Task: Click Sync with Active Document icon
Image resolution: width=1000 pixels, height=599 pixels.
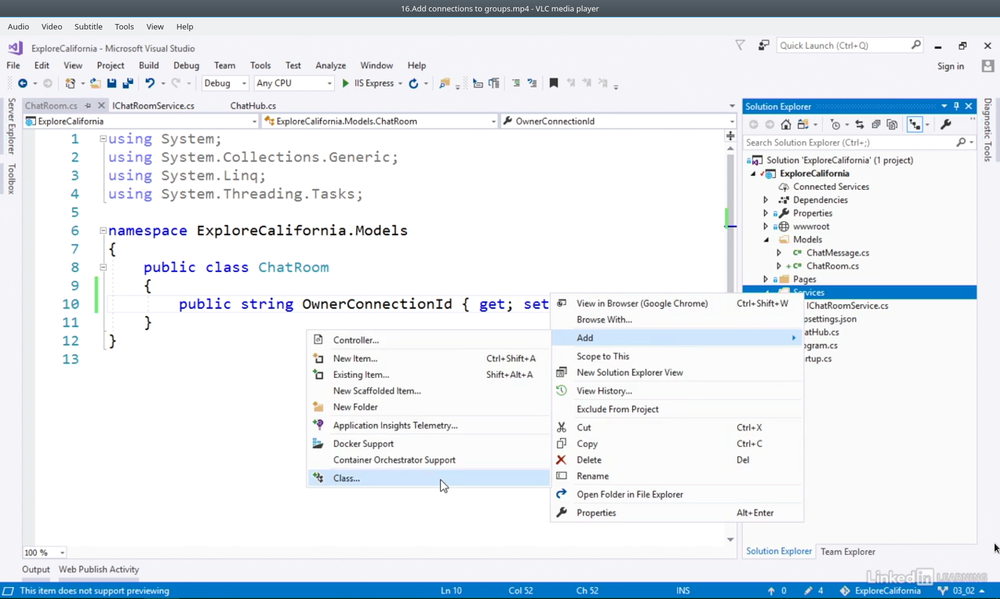Action: point(859,125)
